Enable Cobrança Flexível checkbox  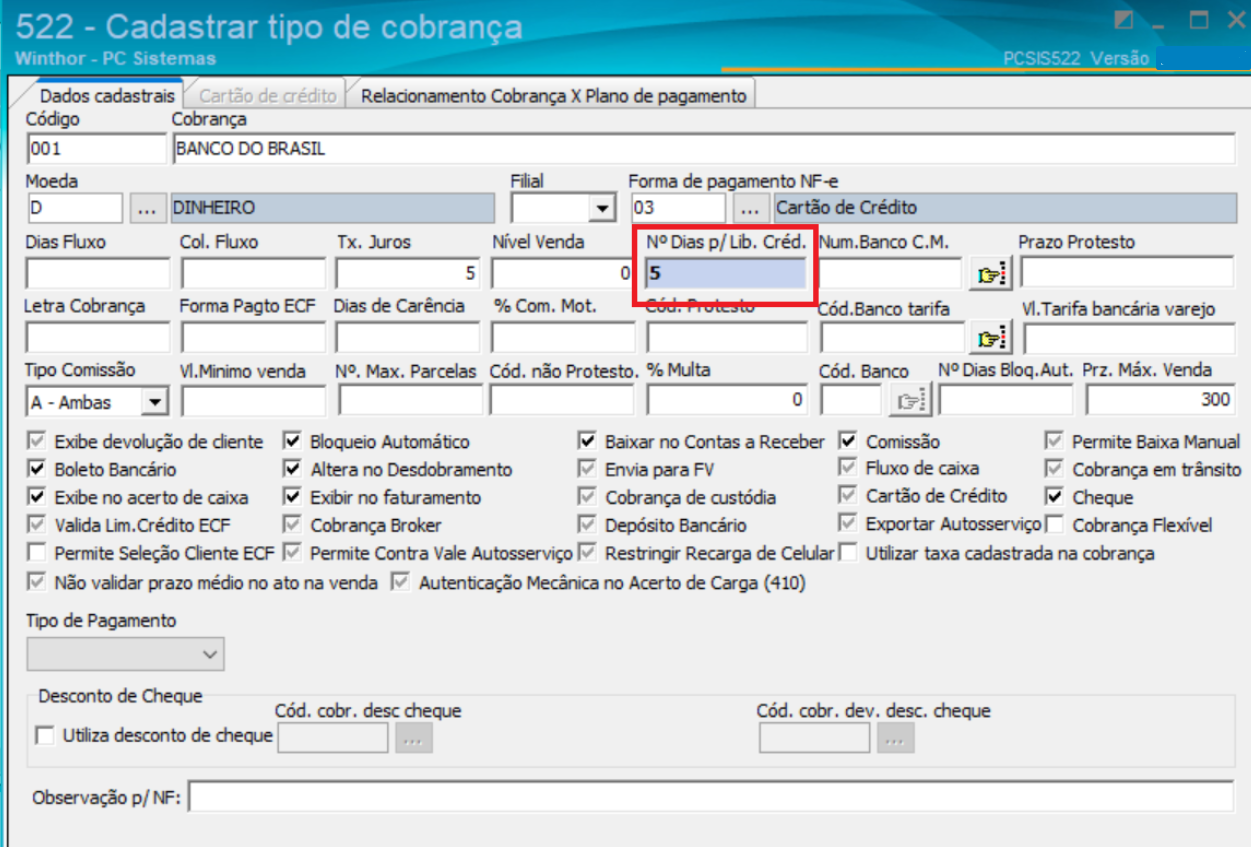point(1055,524)
